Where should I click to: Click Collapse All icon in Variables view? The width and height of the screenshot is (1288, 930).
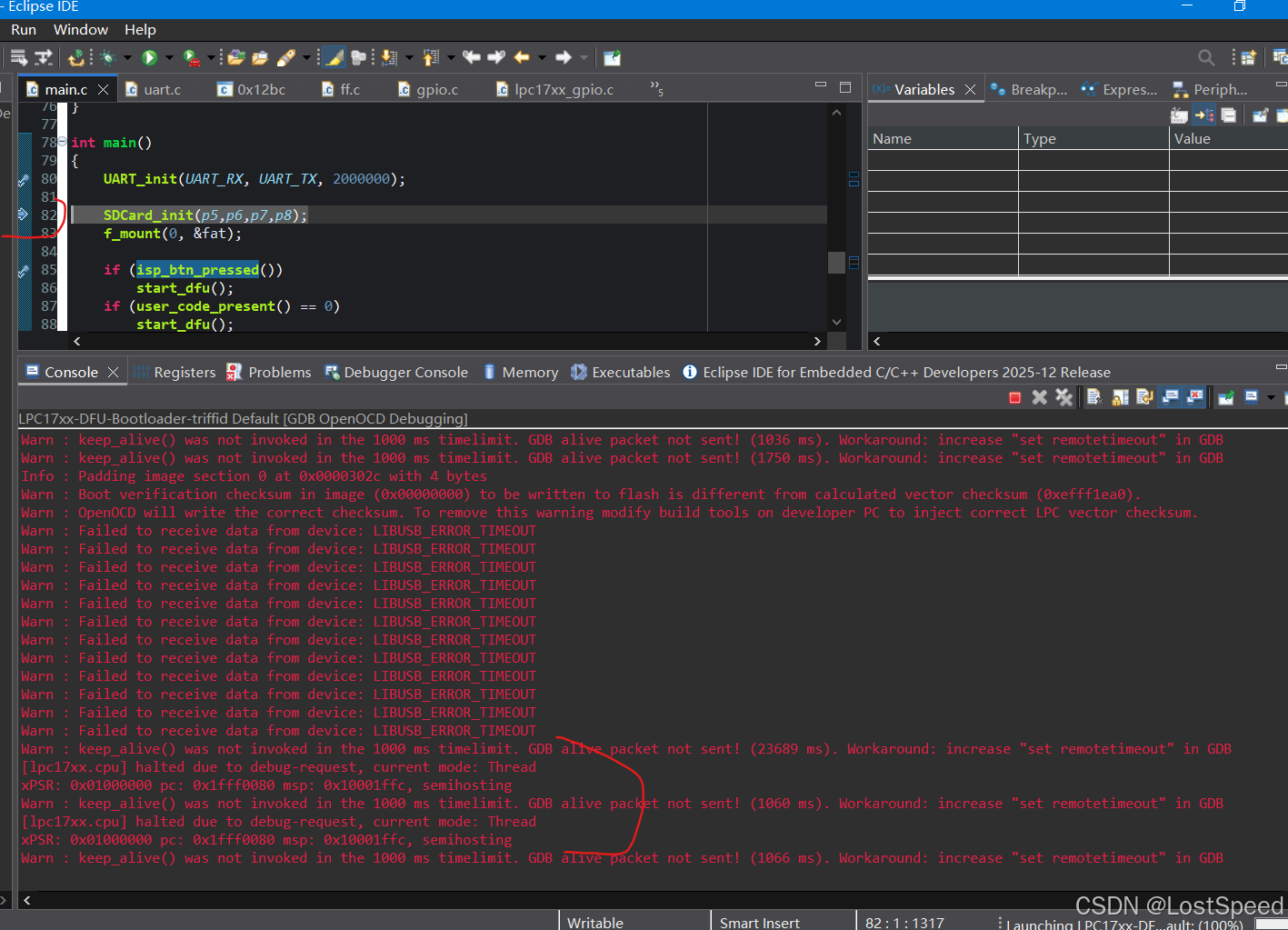pos(1229,115)
